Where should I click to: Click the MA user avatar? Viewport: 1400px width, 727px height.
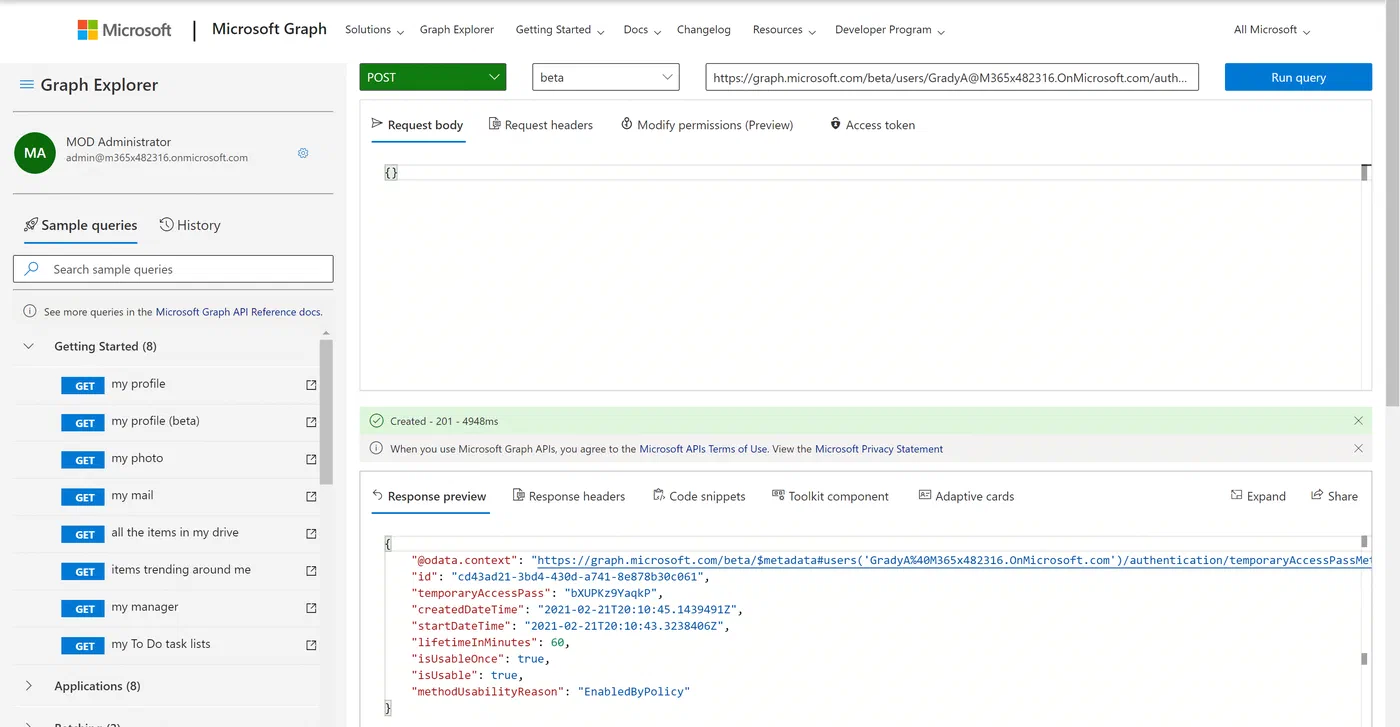[35, 153]
